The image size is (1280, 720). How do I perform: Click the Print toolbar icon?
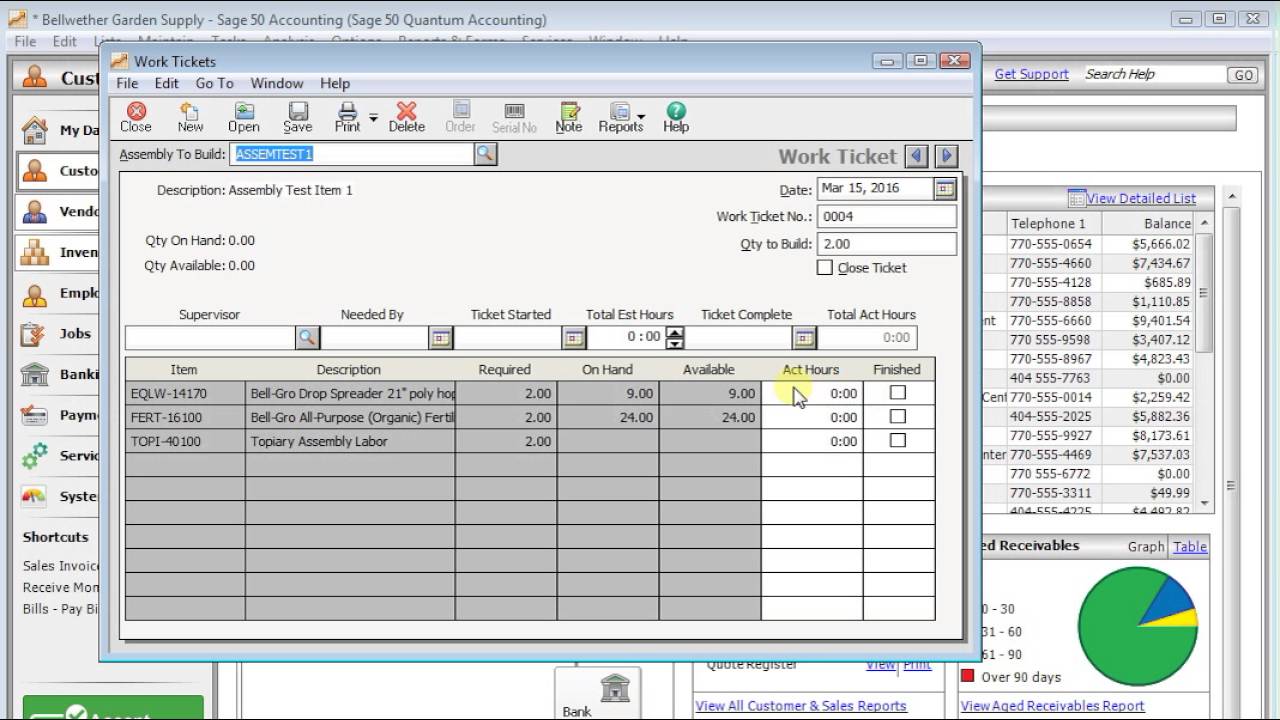[347, 117]
